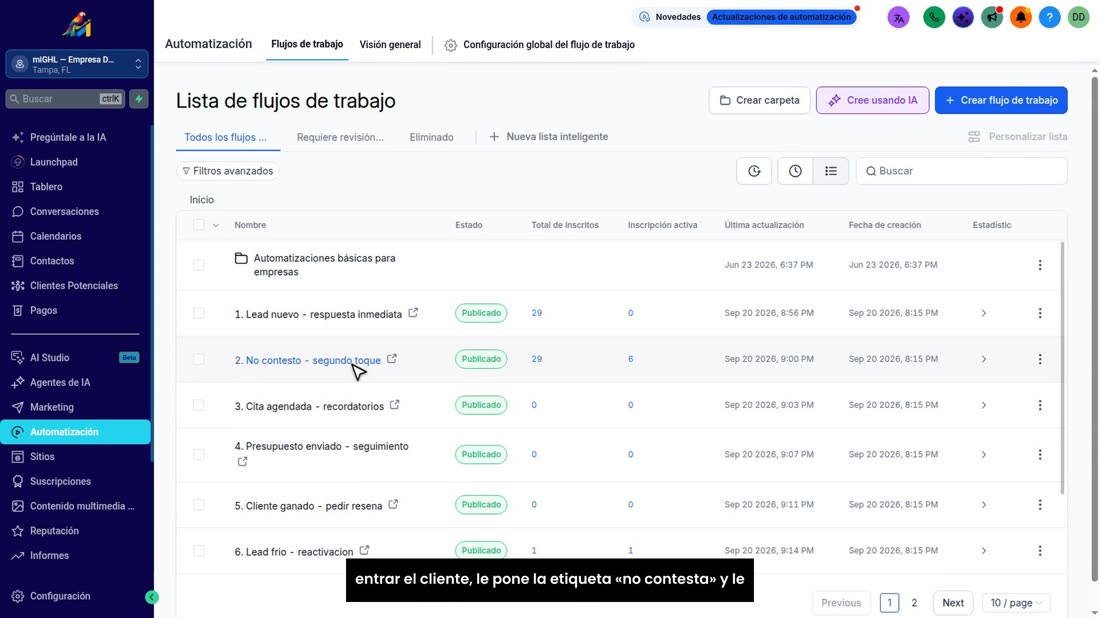This screenshot has height=618, width=1100.
Task: Open Cita agendada workflow external link icon
Action: 394,405
